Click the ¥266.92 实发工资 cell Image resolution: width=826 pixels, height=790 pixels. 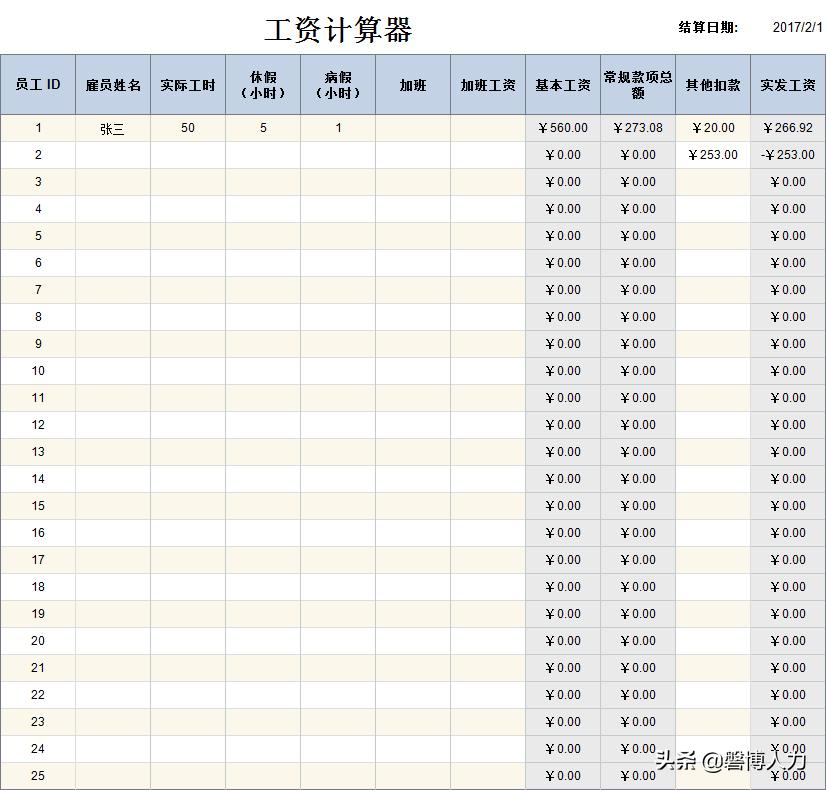pyautogui.click(x=786, y=128)
